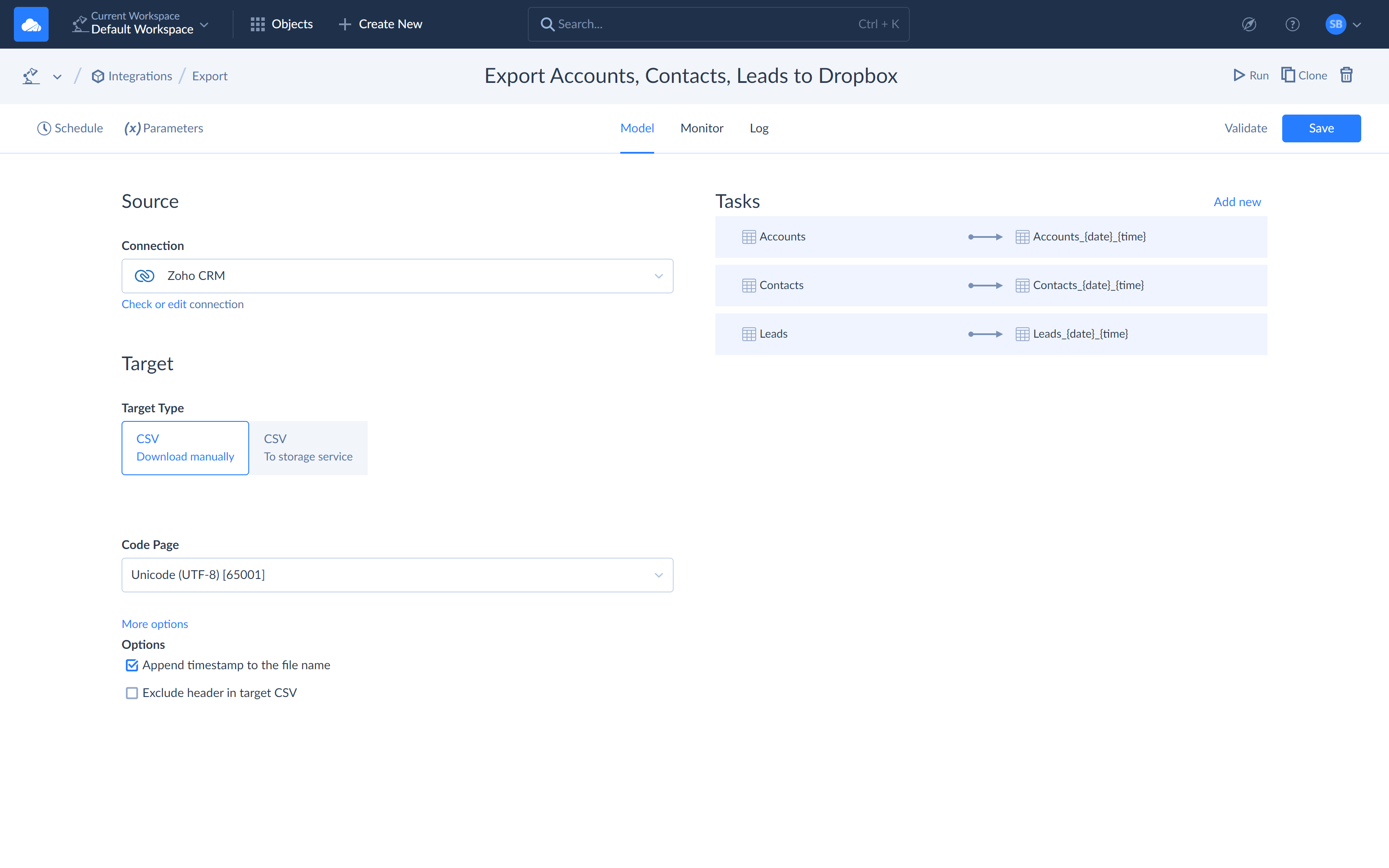Switch to the Log tab
1389x868 pixels.
[758, 128]
